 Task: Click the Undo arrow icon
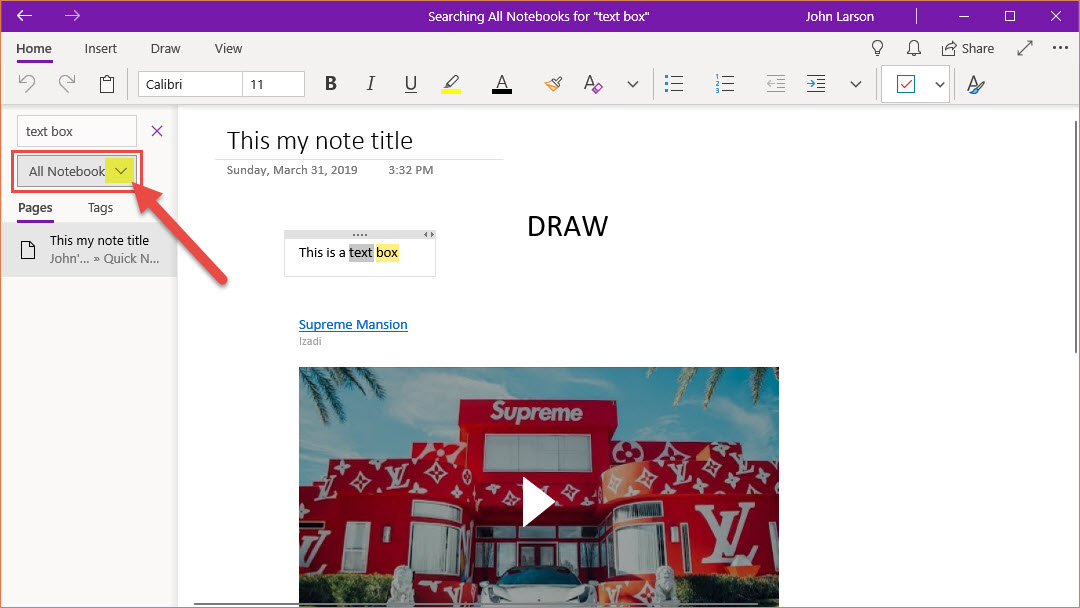pos(27,85)
